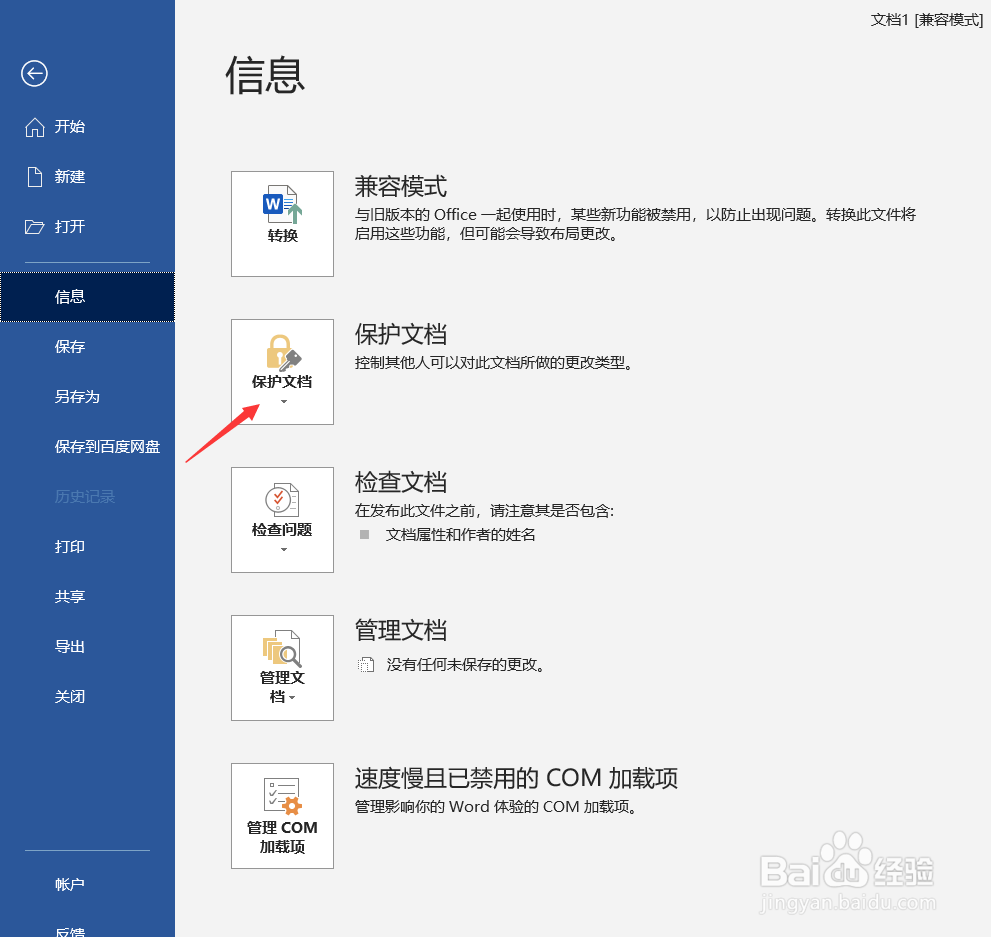The width and height of the screenshot is (991, 937).
Task: Click text 管理影响你的 Word 体验的 COM 加载项。
Action: tap(496, 807)
